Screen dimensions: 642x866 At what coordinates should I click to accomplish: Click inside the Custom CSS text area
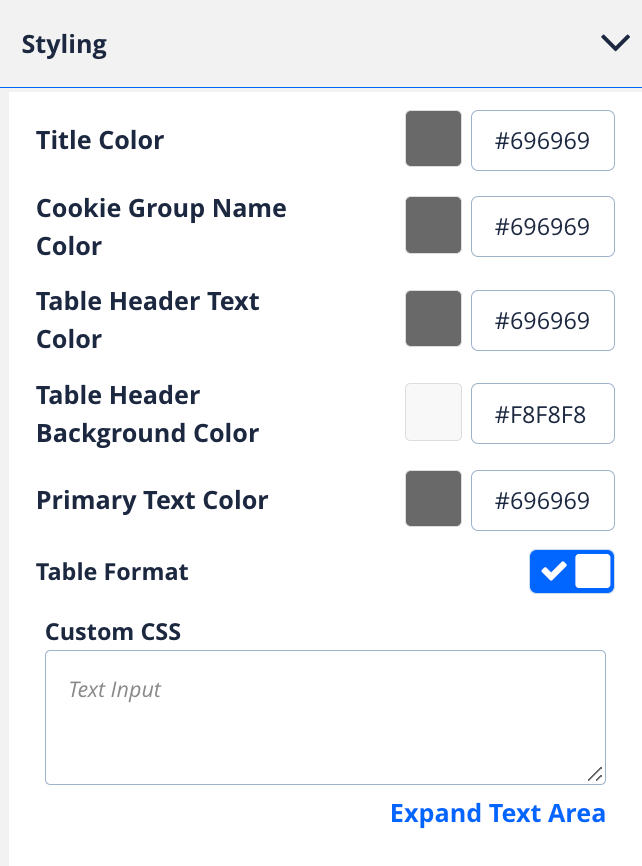coord(325,717)
